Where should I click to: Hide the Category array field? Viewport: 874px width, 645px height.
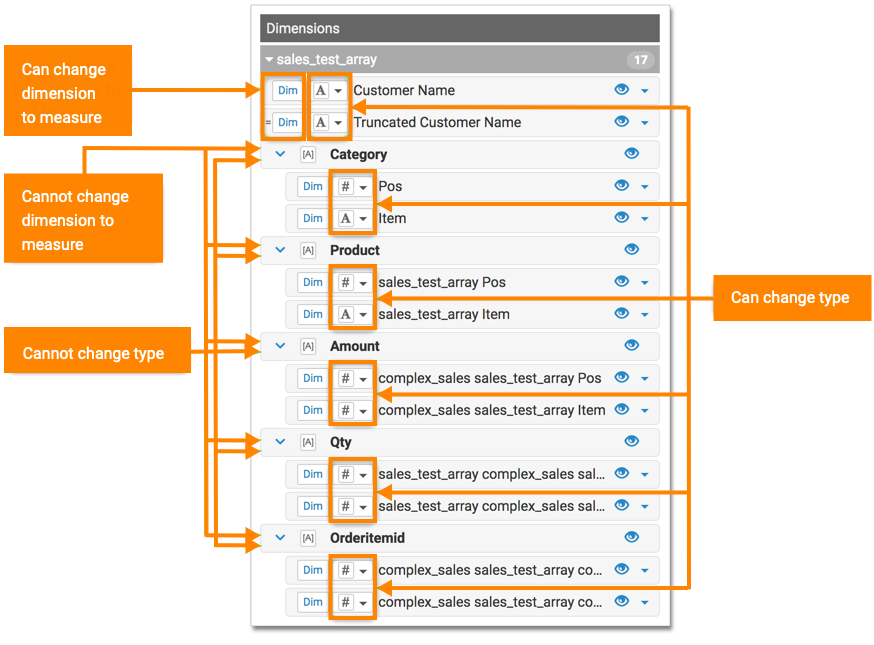point(631,154)
